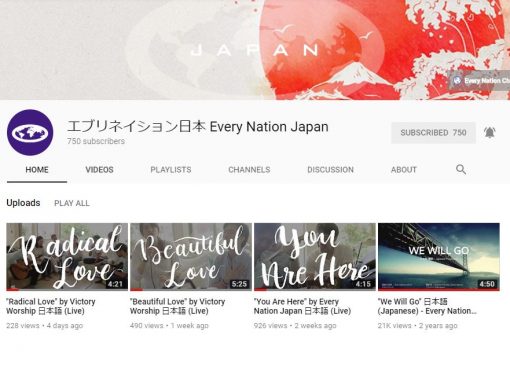Open the Every Nation Church banner link
Image resolution: width=510 pixels, height=382 pixels.
click(480, 80)
